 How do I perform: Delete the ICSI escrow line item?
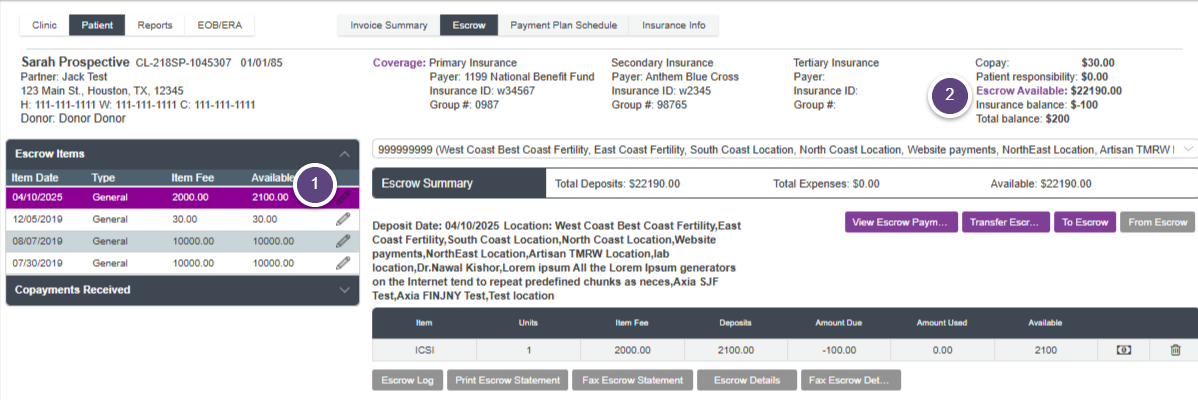point(1175,350)
